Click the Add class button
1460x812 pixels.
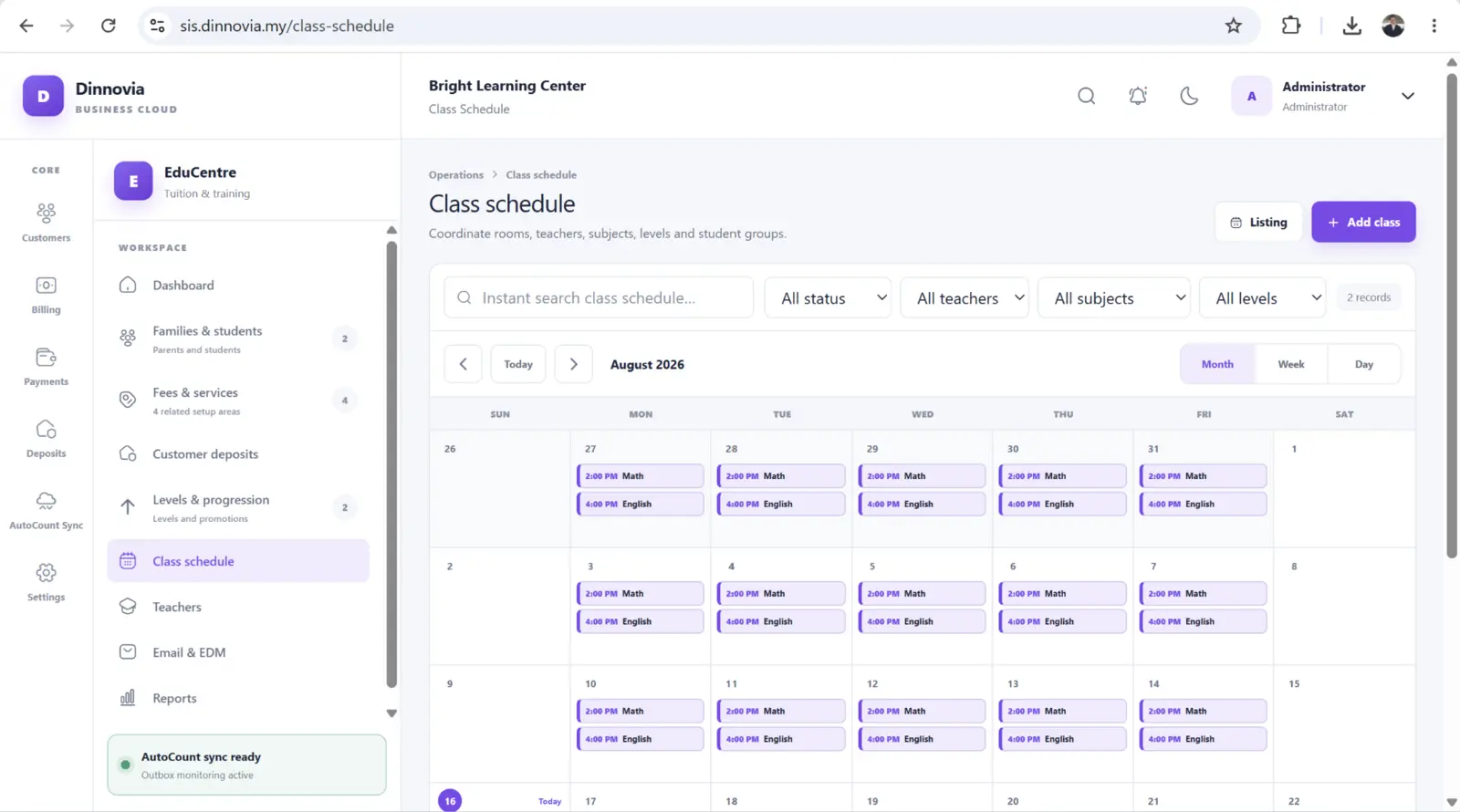click(x=1363, y=222)
